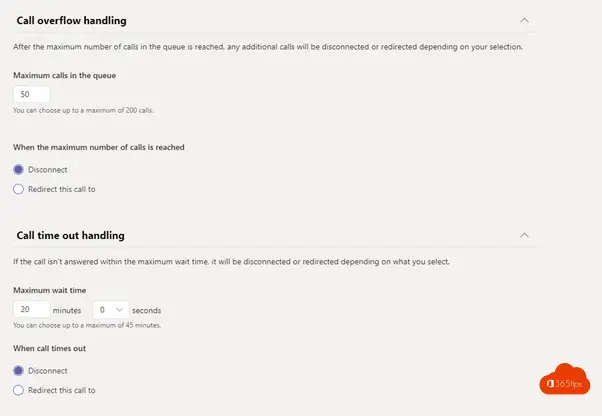Viewport: 602px width, 416px height.
Task: Select Disconnect when call times out
Action: tap(18, 371)
